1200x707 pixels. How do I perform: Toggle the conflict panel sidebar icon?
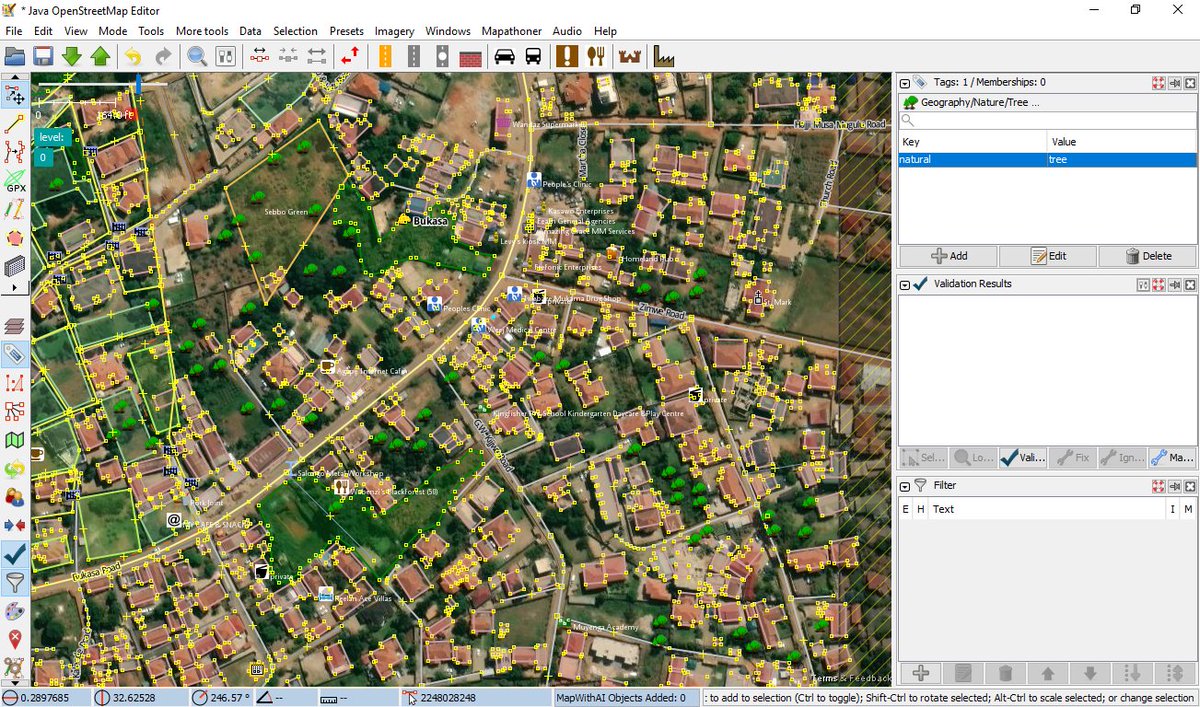point(15,525)
